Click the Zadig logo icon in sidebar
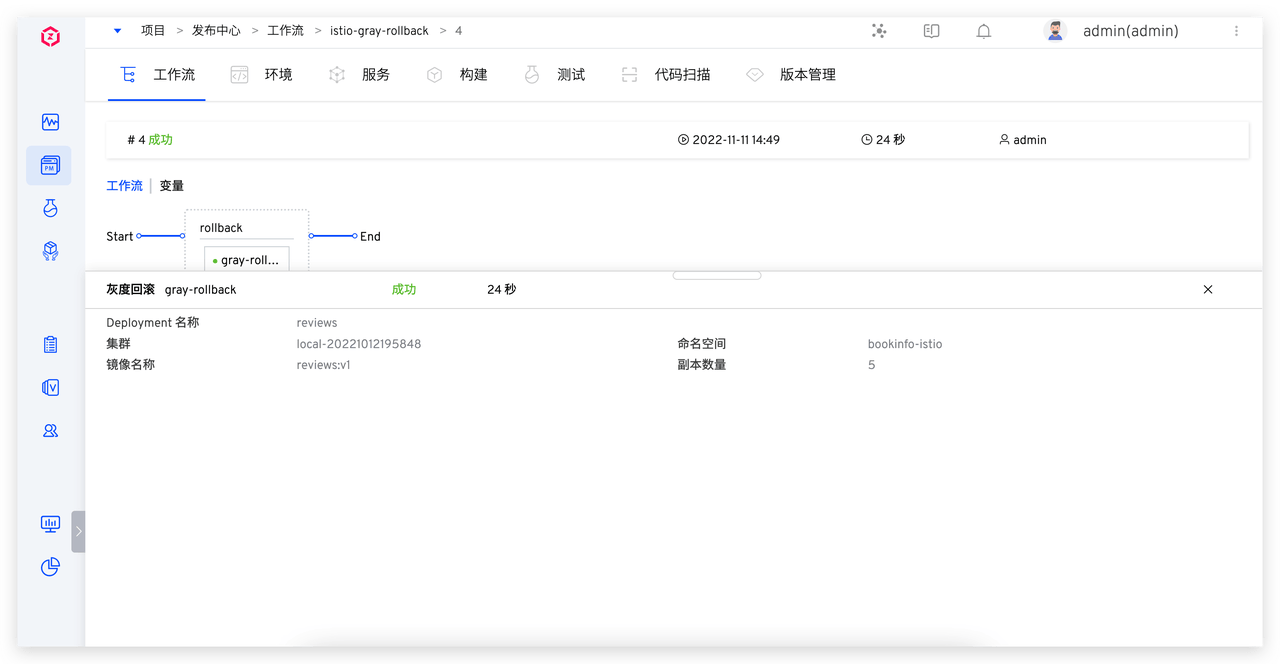 point(50,37)
